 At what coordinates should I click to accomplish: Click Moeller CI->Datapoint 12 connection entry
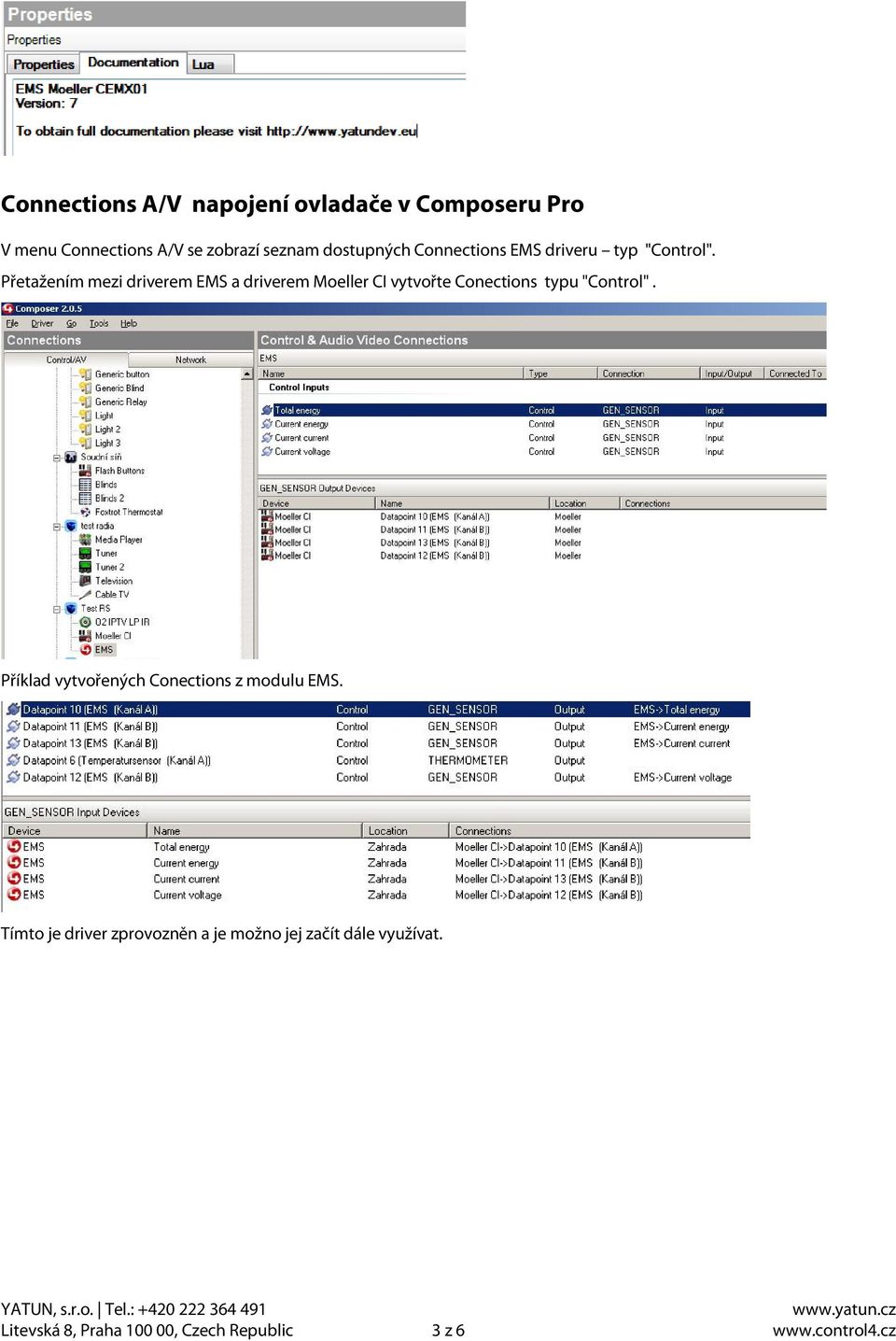549,895
